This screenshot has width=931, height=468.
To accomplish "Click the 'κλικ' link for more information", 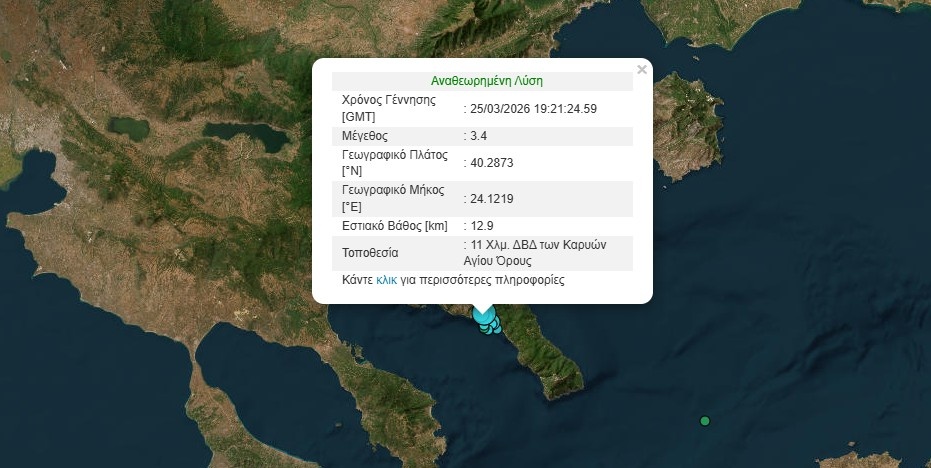I will (386, 280).
